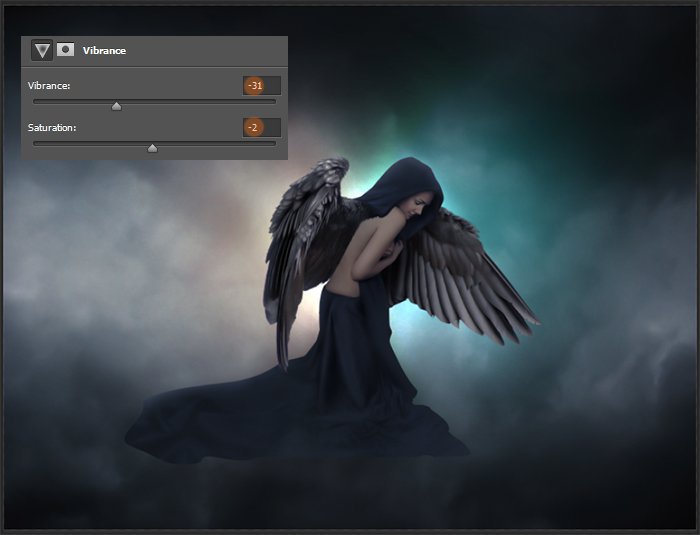700x535 pixels.
Task: Click the empty header area right of Vibrance title
Action: (210, 50)
